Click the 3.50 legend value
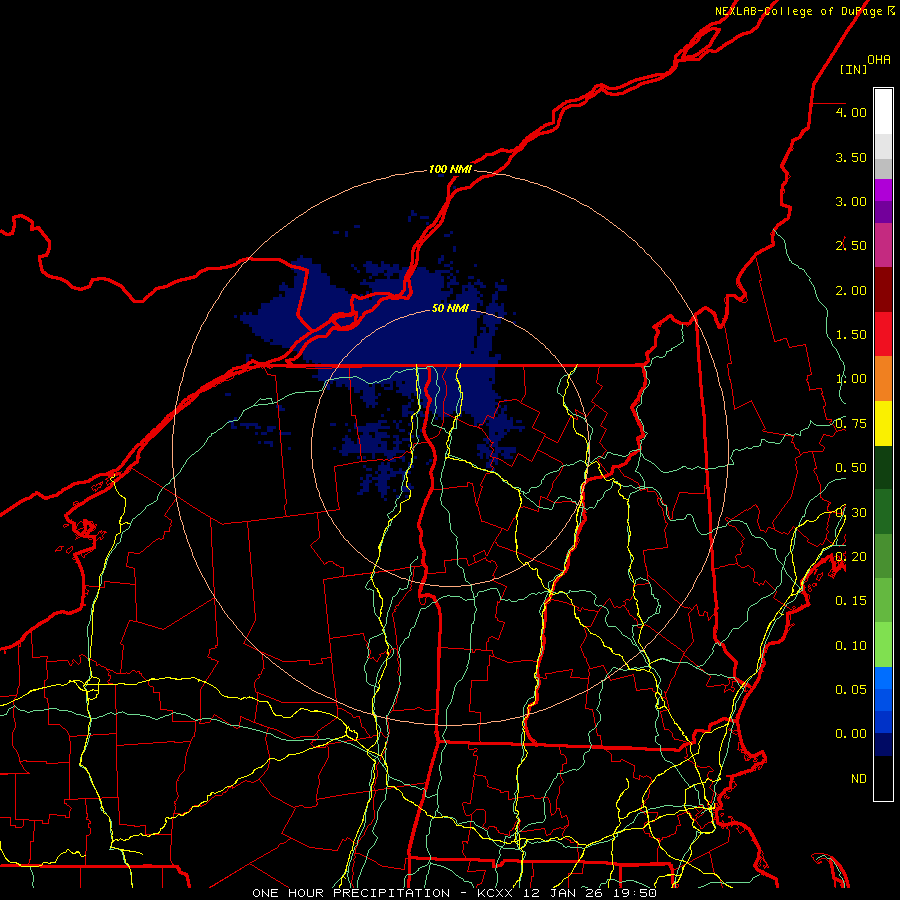The width and height of the screenshot is (900, 900). (851, 157)
